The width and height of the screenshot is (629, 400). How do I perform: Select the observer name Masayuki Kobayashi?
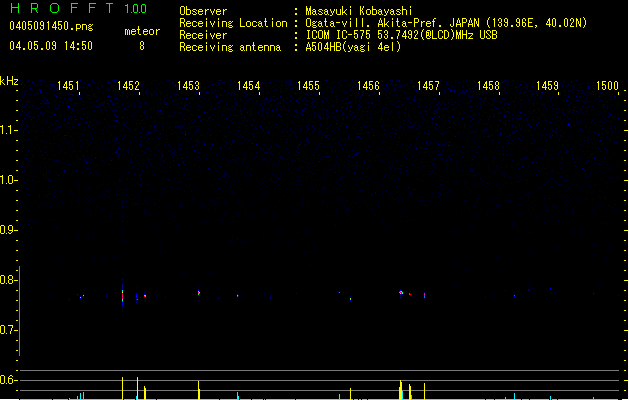coord(359,11)
